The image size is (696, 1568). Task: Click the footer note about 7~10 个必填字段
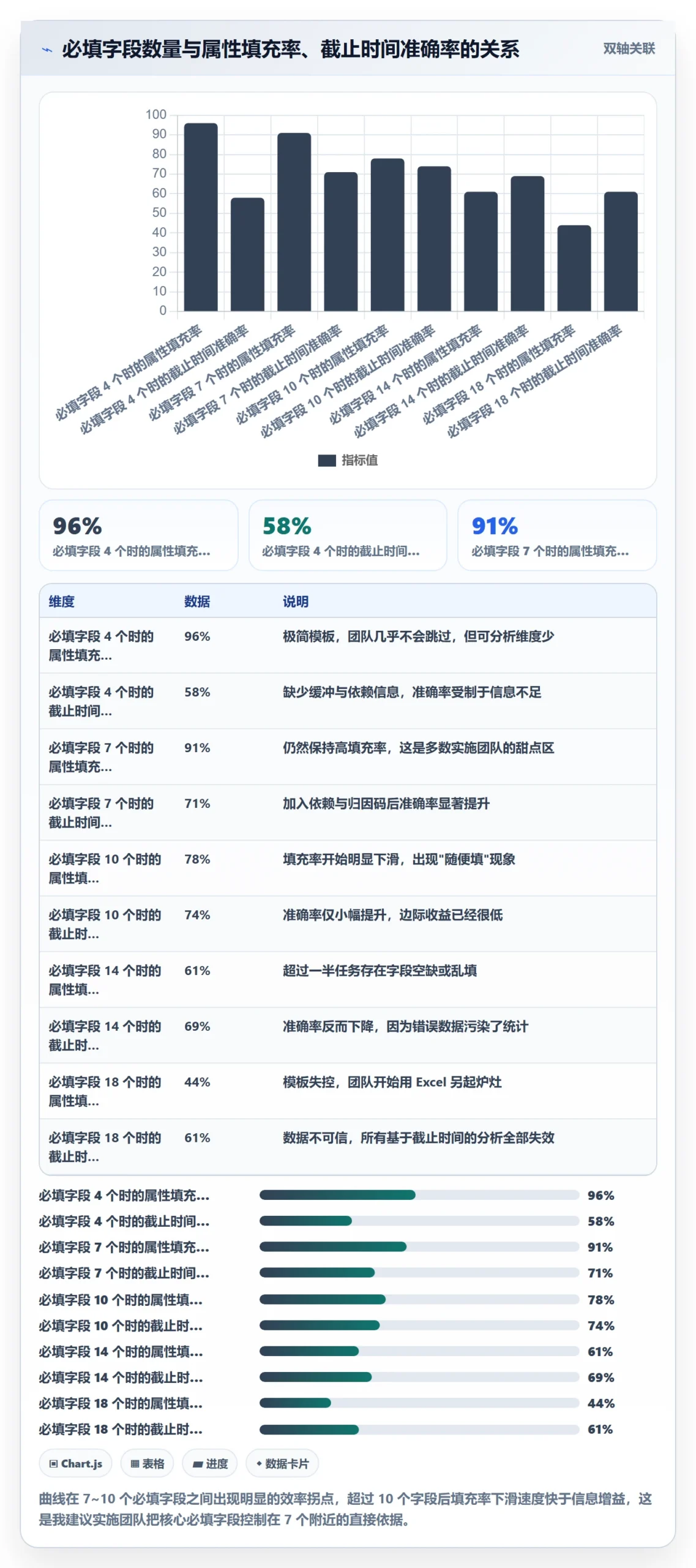coord(345,1509)
